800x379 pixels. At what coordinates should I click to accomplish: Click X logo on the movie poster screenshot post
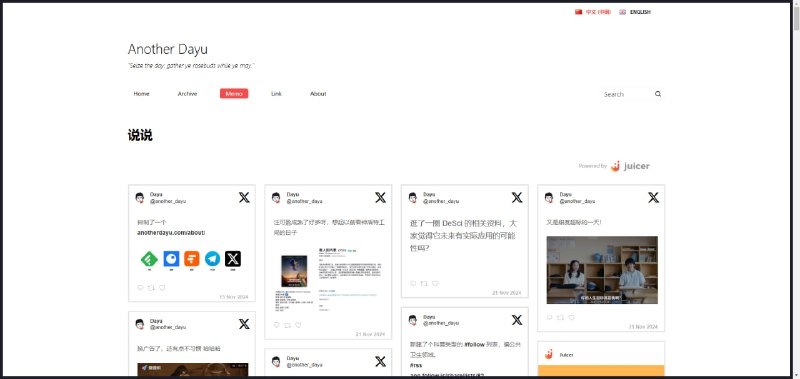pyautogui.click(x=381, y=197)
